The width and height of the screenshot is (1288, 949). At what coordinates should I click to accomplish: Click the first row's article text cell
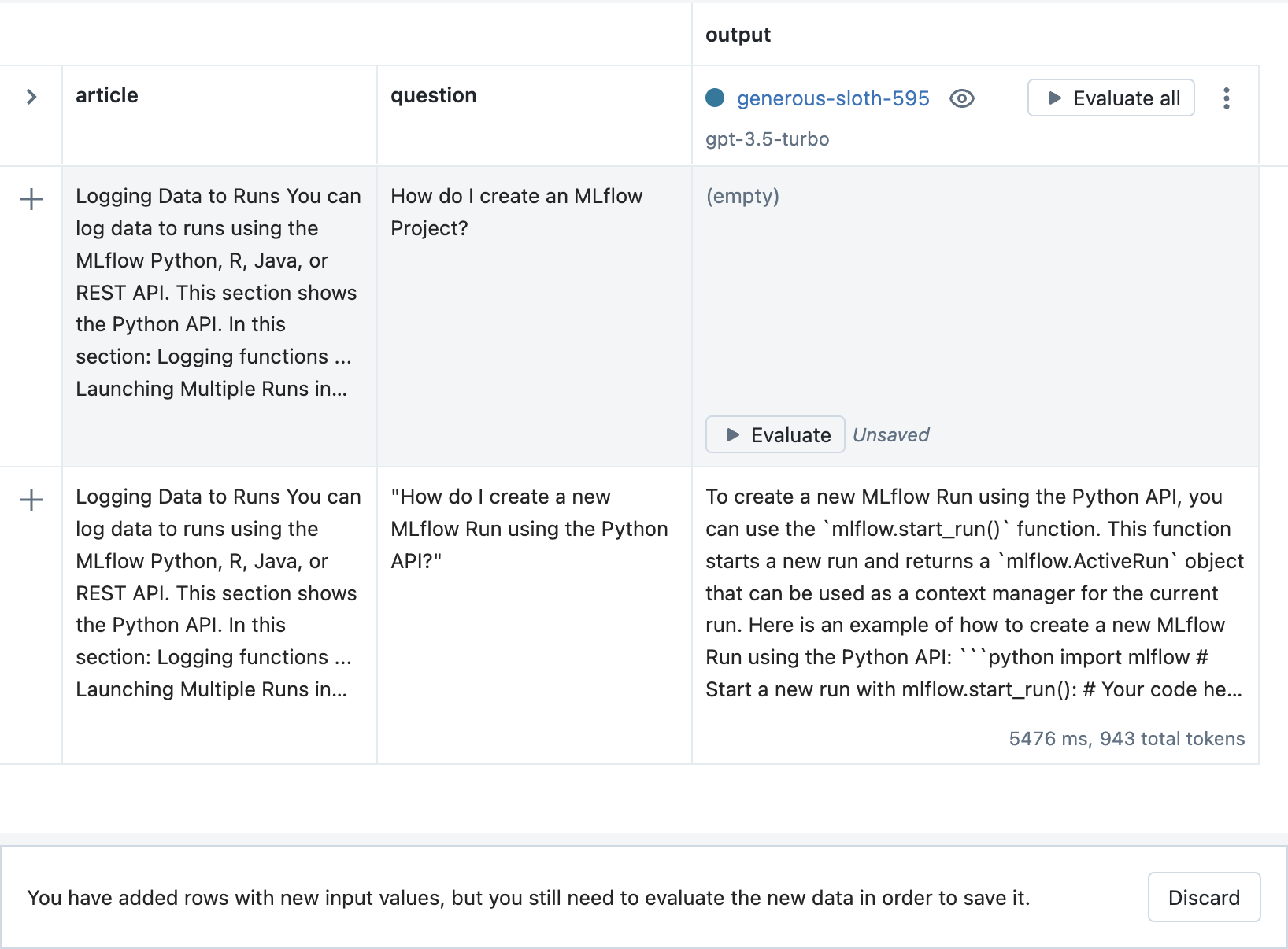pyautogui.click(x=218, y=292)
